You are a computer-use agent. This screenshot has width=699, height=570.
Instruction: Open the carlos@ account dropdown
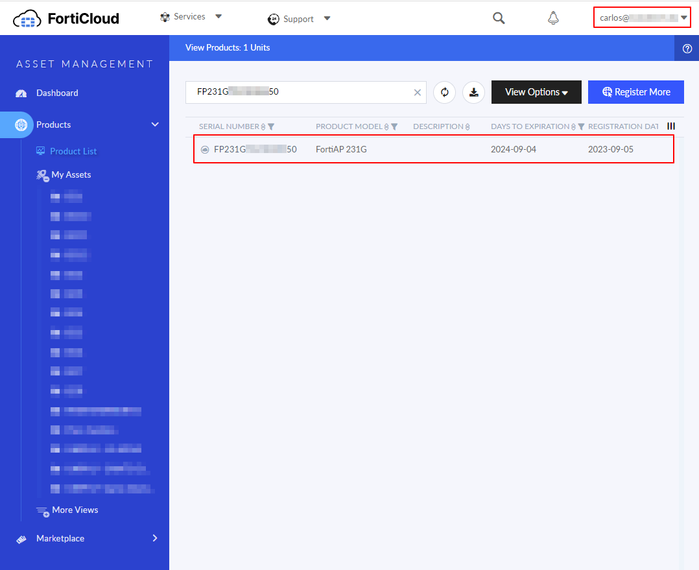click(x=642, y=18)
